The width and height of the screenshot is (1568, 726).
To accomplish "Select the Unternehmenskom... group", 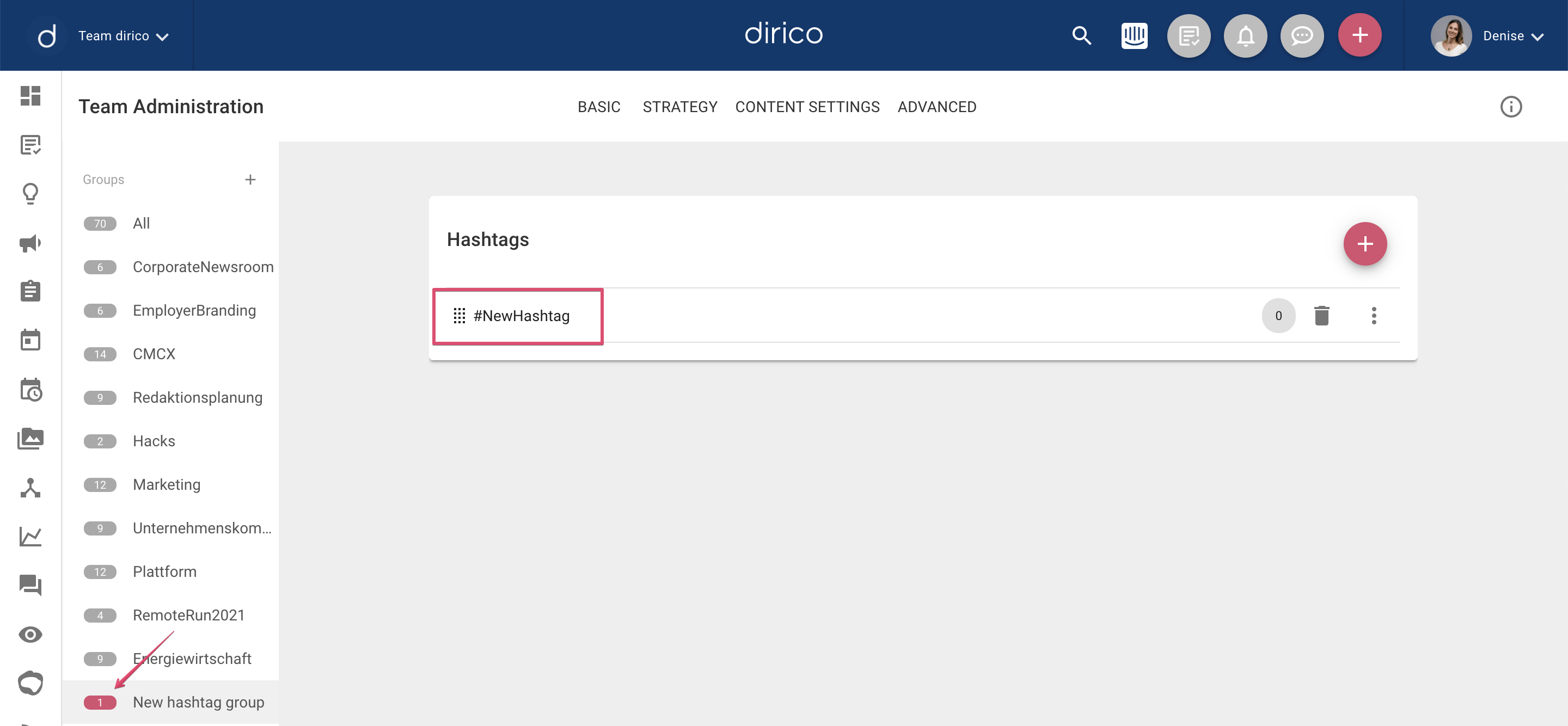I will 170,527.
